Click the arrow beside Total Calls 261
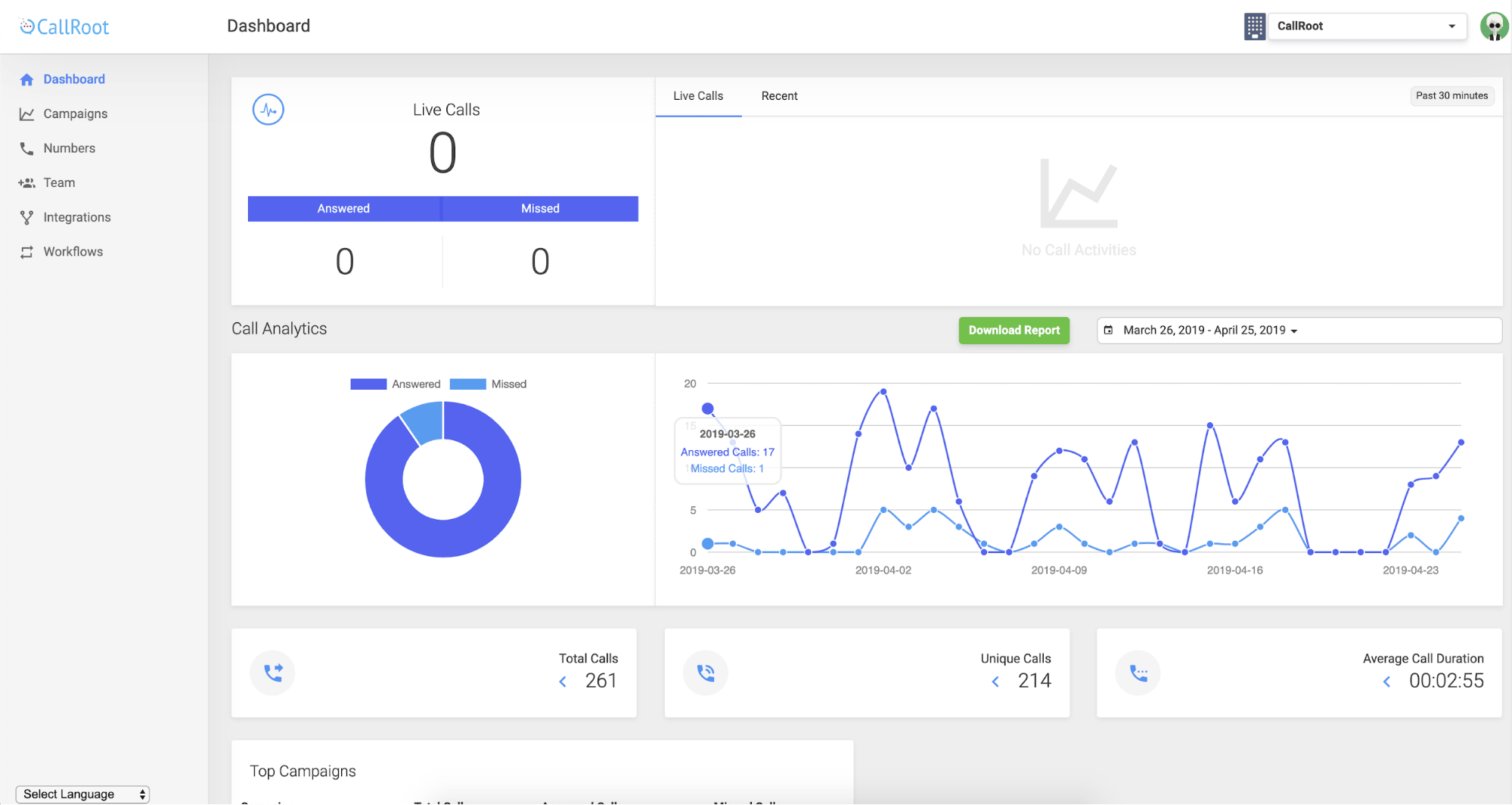Image resolution: width=1512 pixels, height=805 pixels. pos(563,682)
